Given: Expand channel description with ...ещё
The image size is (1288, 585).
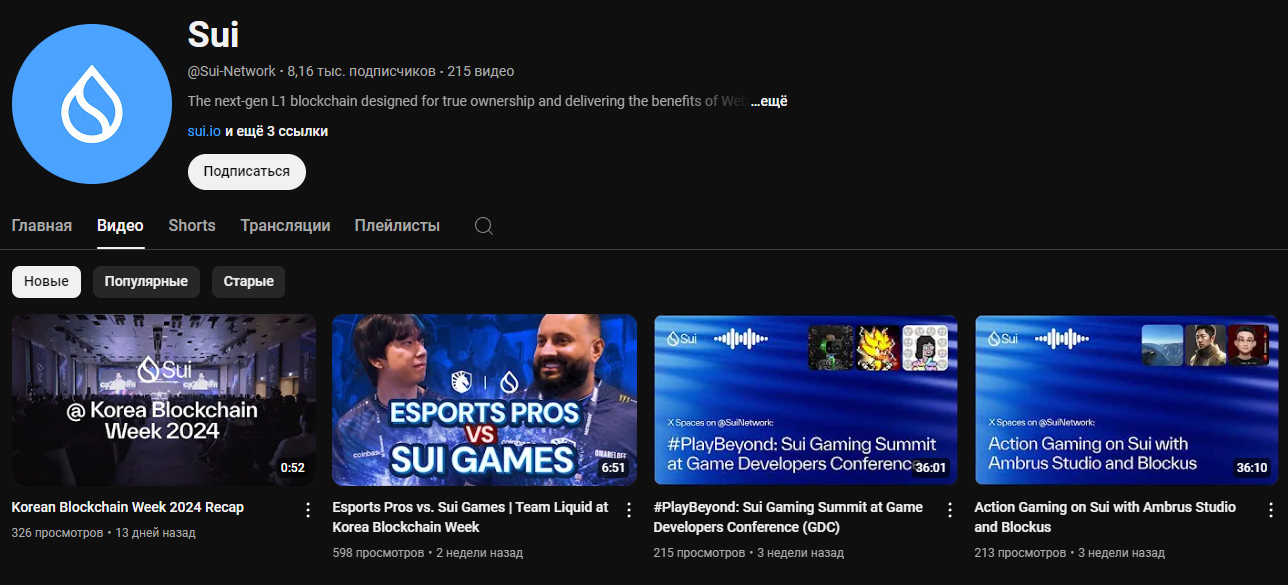Looking at the screenshot, I should pyautogui.click(x=769, y=101).
